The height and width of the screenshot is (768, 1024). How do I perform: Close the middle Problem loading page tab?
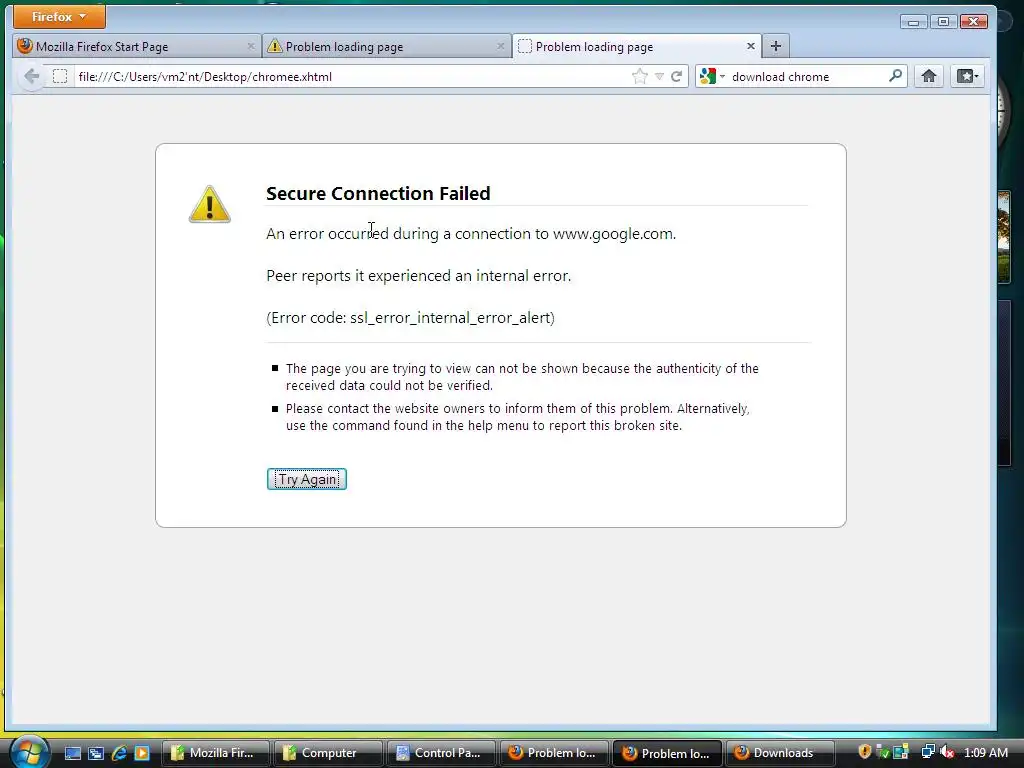(500, 46)
